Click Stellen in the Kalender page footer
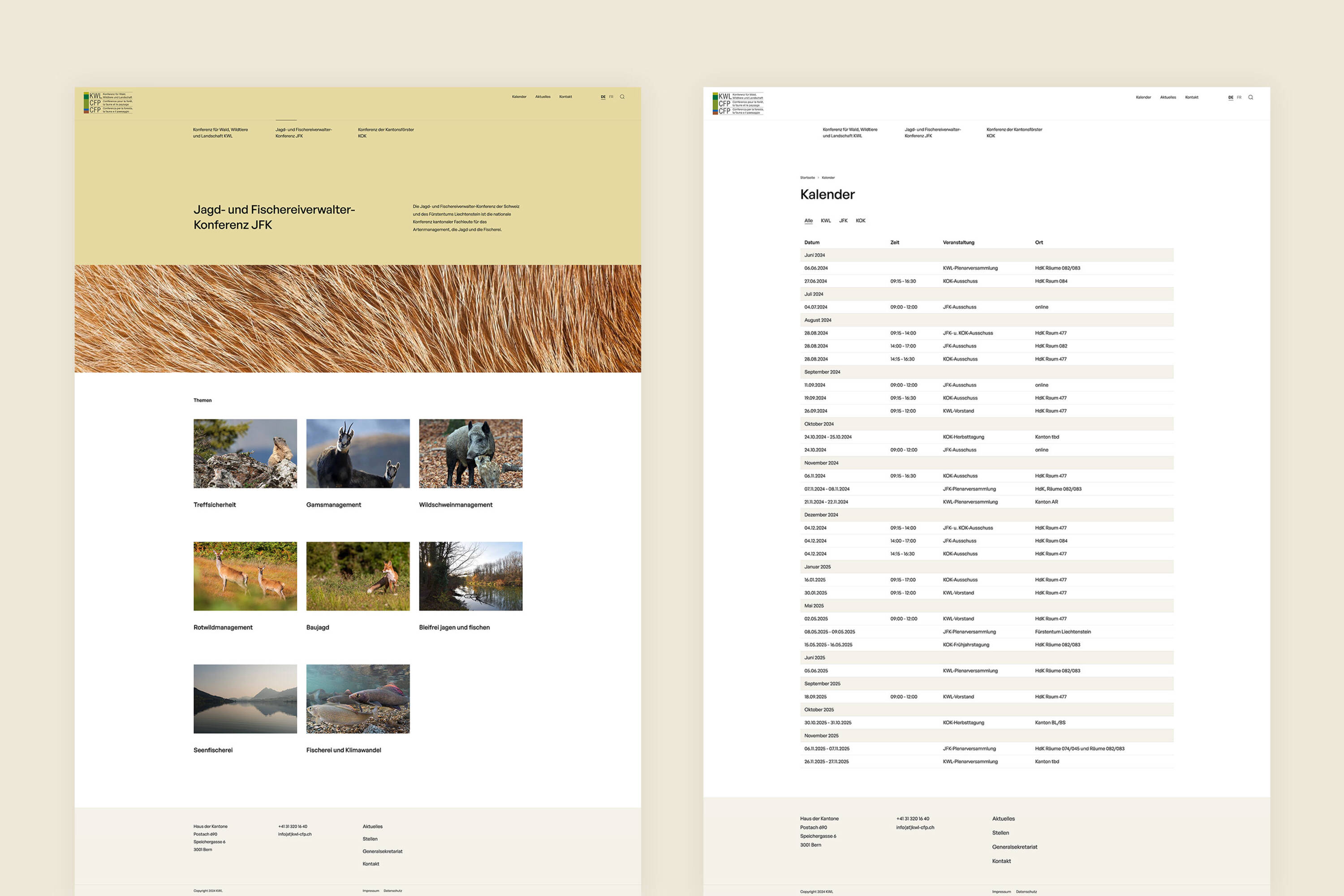 pos(1000,833)
